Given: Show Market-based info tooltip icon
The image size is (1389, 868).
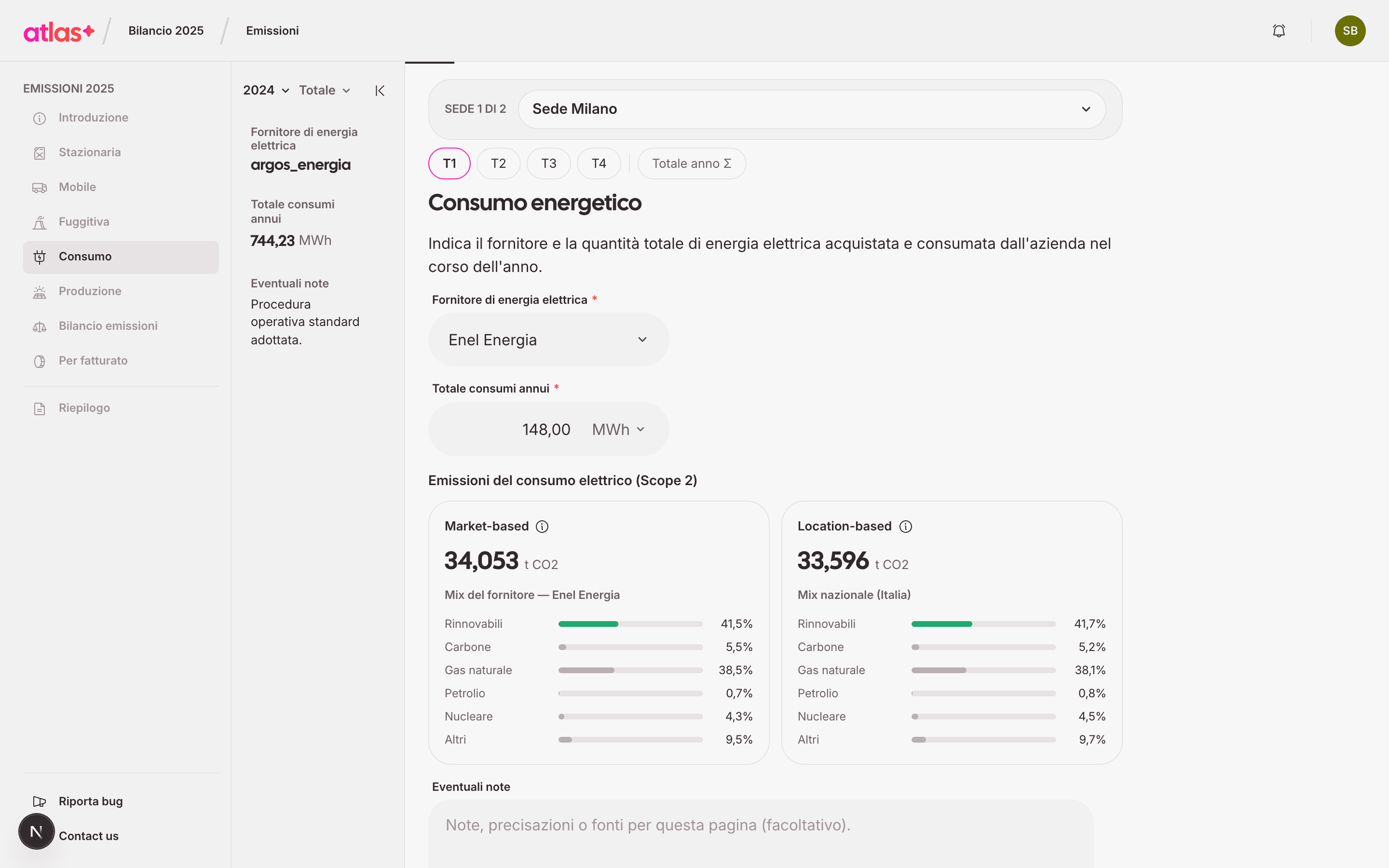Looking at the screenshot, I should [x=542, y=527].
